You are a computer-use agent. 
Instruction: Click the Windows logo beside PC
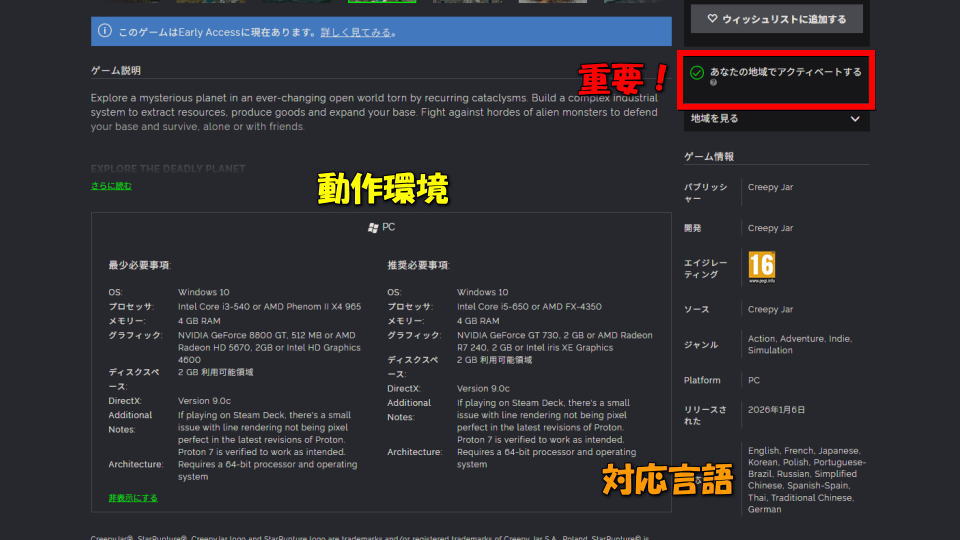(x=373, y=227)
